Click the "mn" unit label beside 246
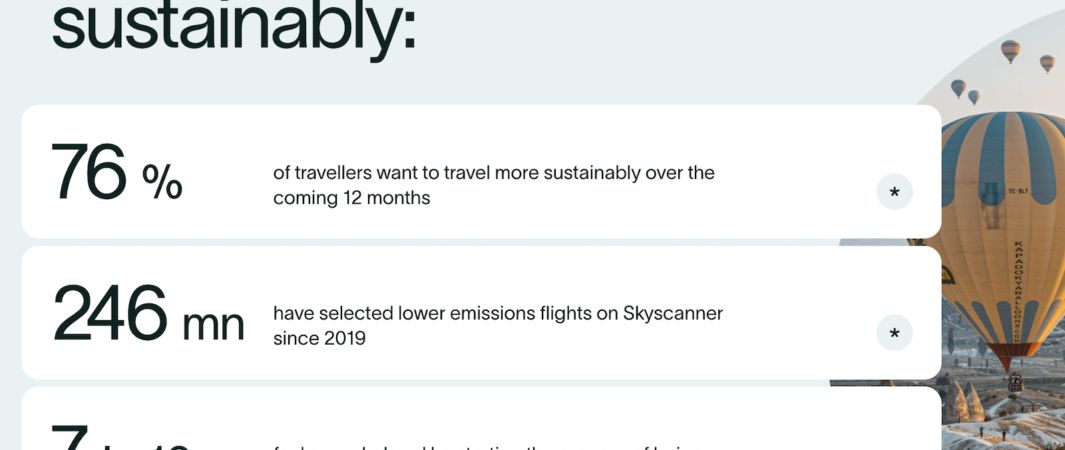 213,324
